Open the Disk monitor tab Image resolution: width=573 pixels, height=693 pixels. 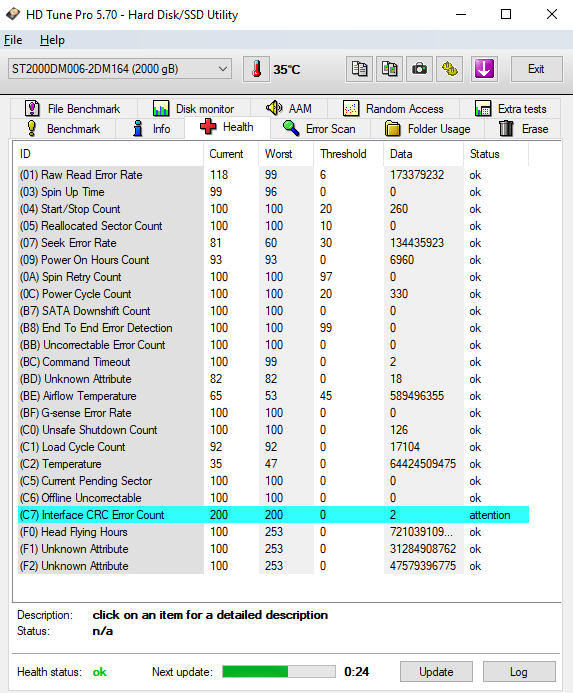point(194,109)
